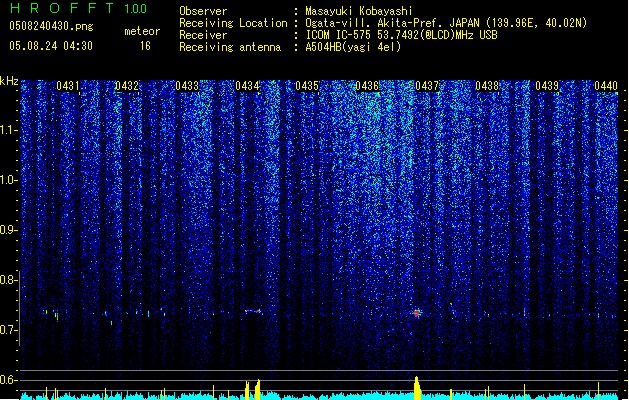
Task: Click the 0440 time marker
Action: [x=606, y=86]
